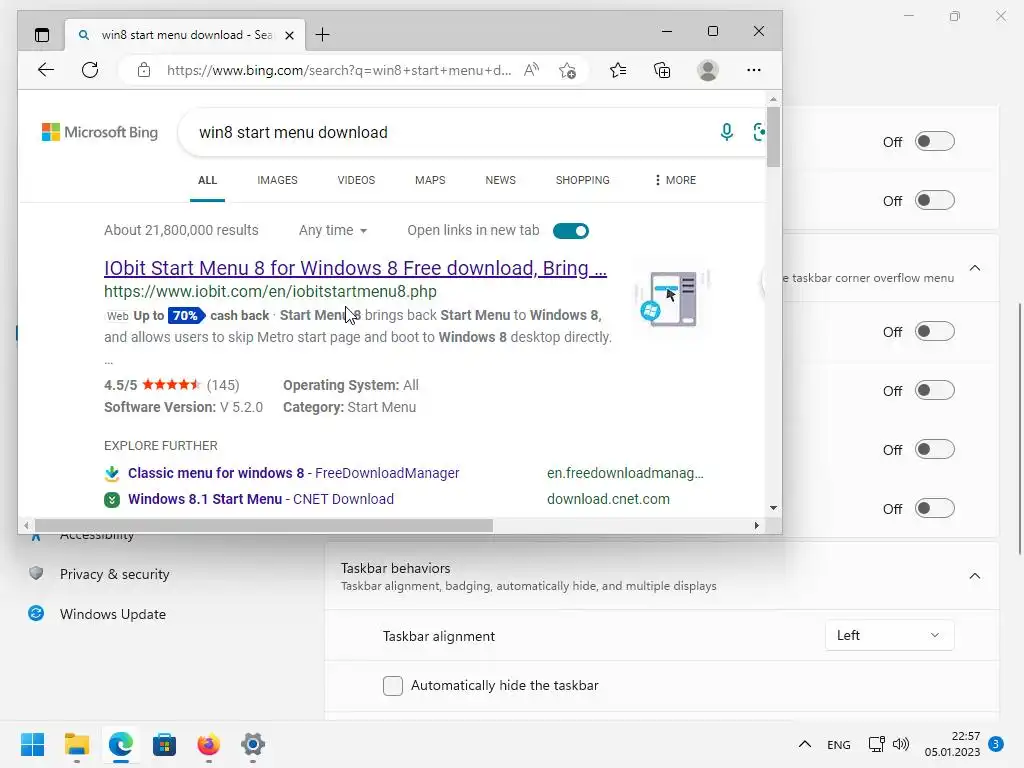
Task: Open Windows Update in Settings sidebar
Action: point(112,614)
